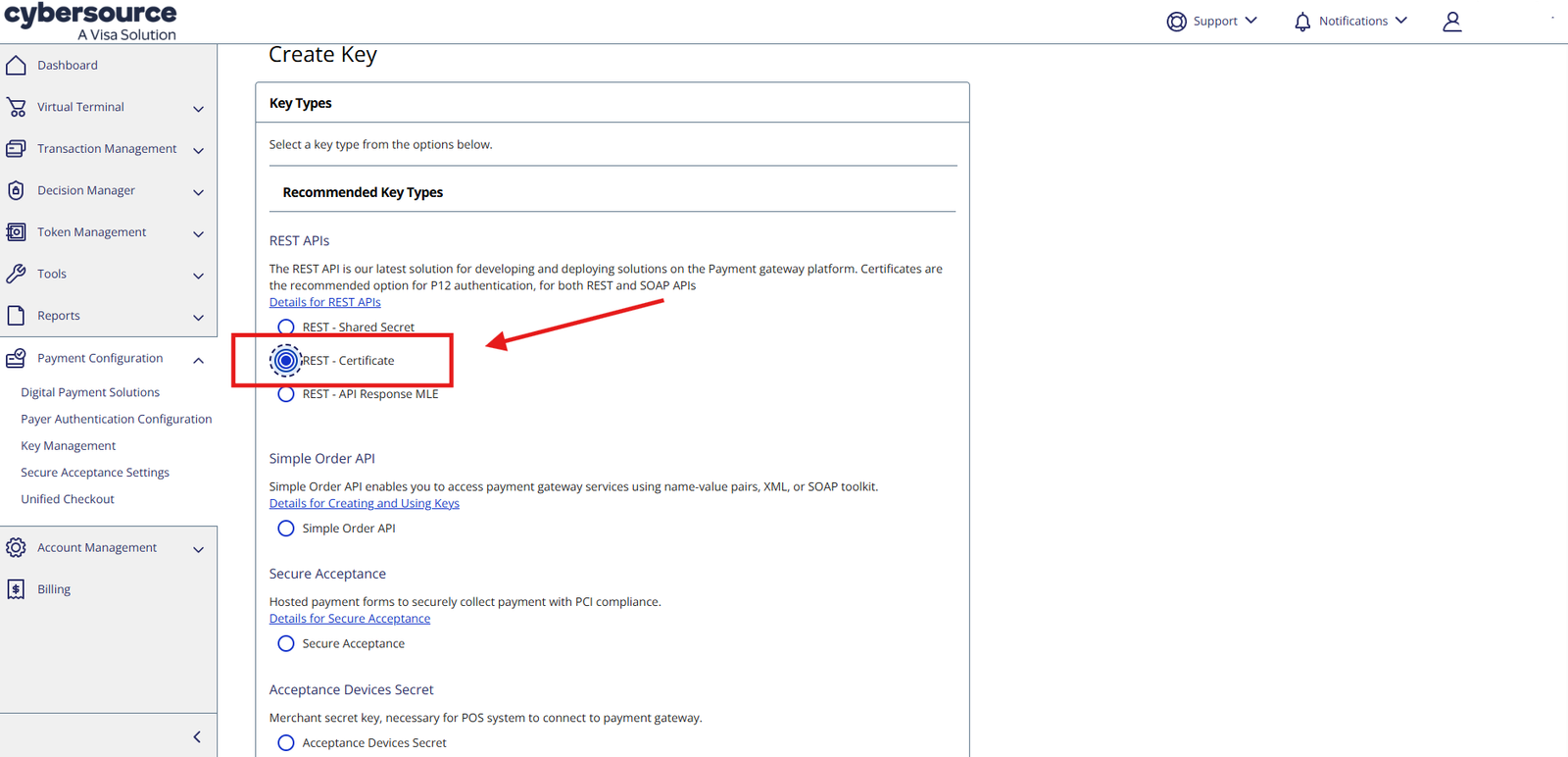Click the Create Key page heading
Viewport: 1568px width, 757px height.
coord(322,55)
